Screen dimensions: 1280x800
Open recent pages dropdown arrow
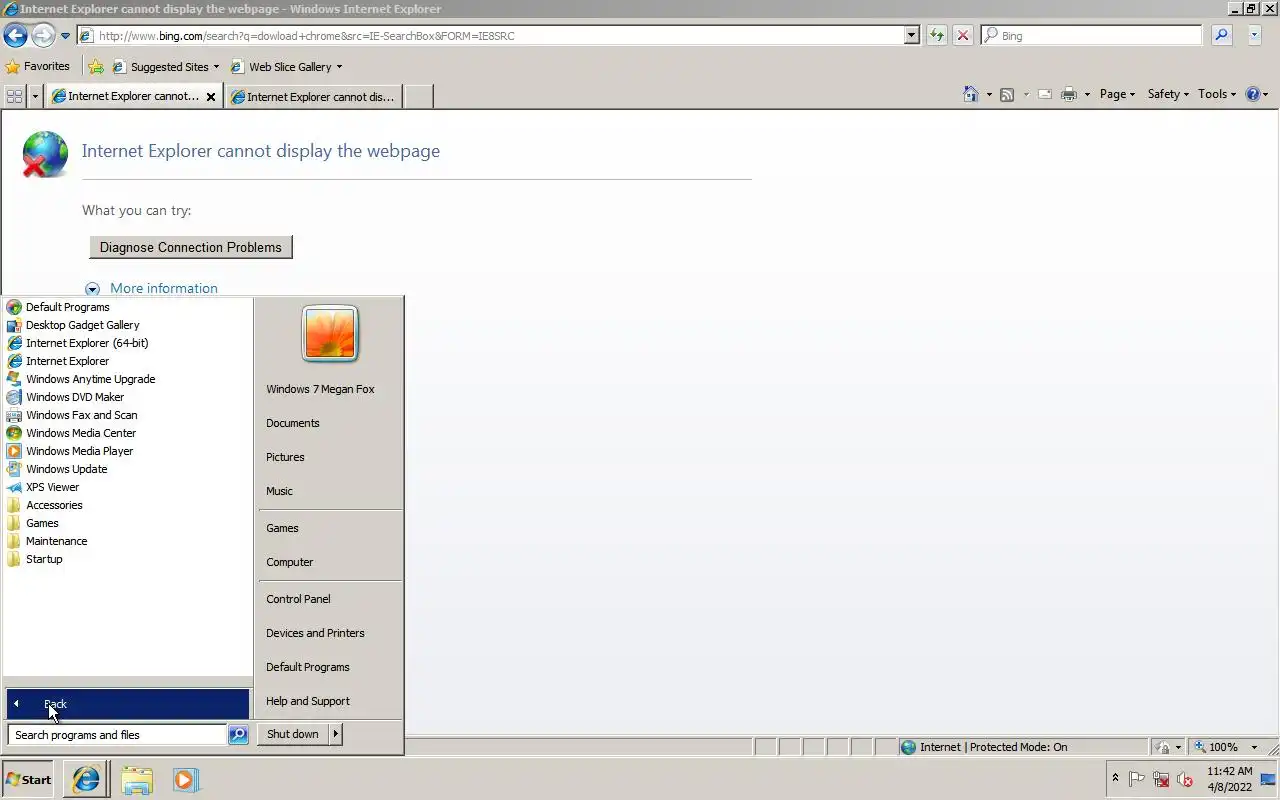click(x=66, y=36)
